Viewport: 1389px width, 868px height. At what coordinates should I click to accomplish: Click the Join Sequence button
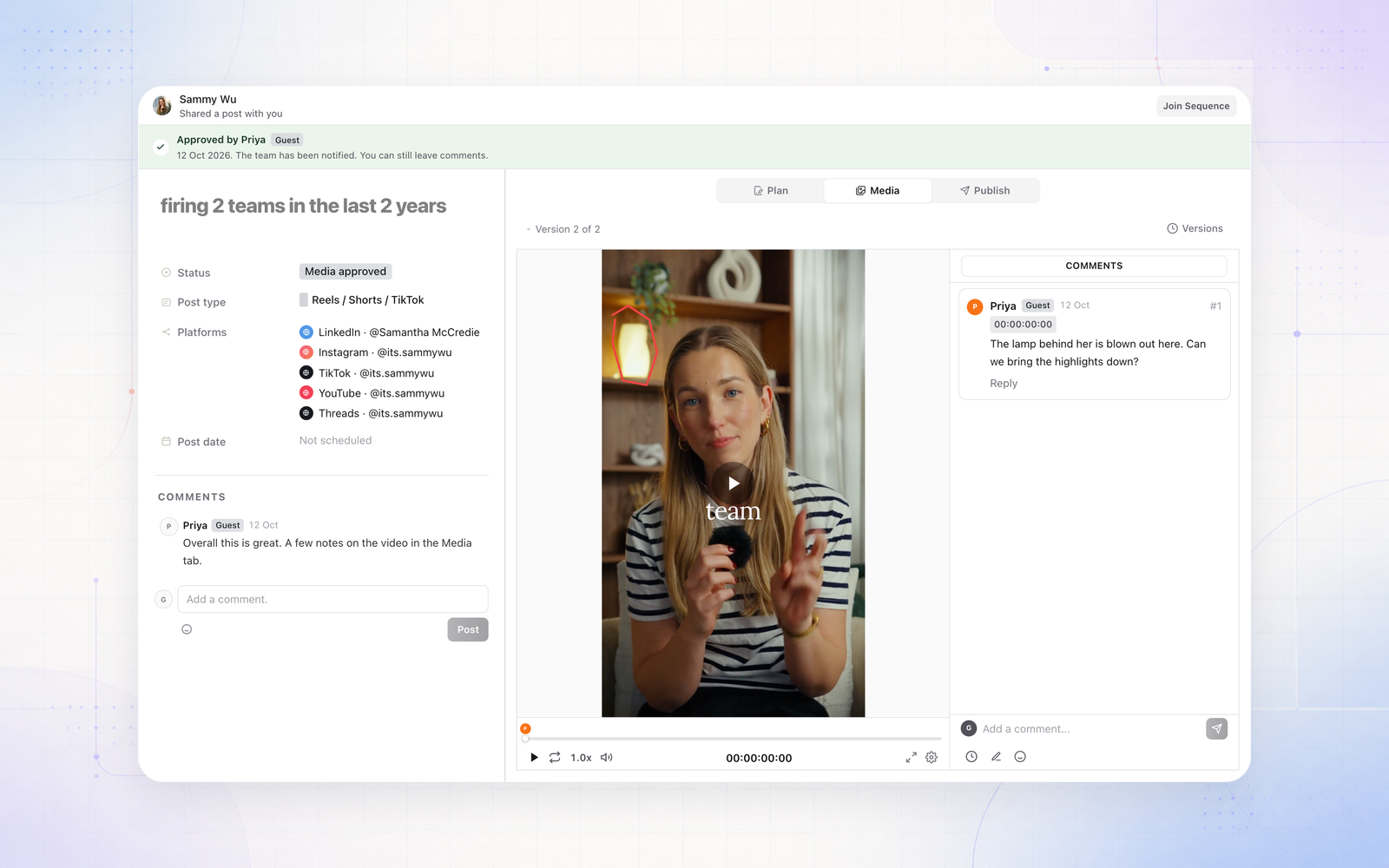pos(1196,106)
